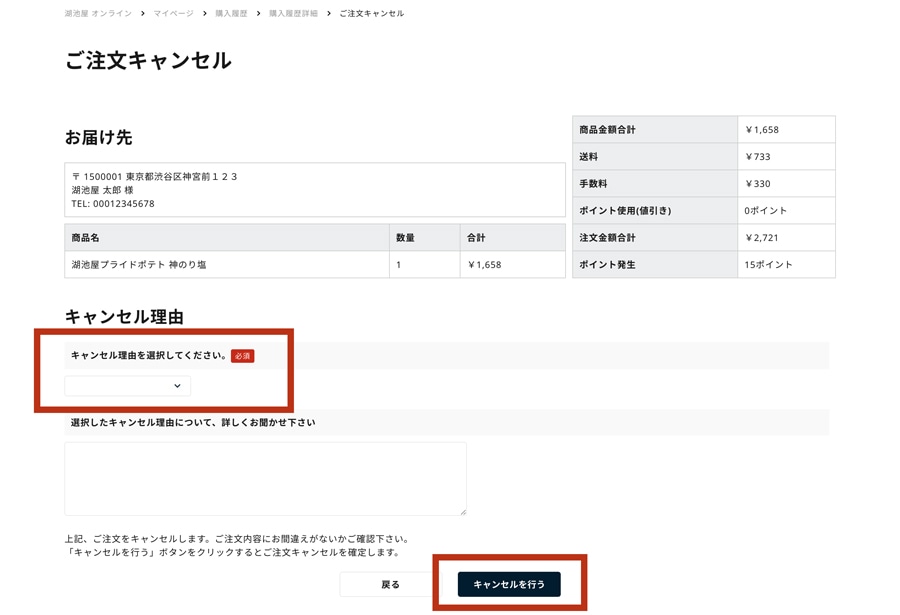Click the 注文金額合計 value ¥2,721
The image size is (900, 615).
[x=762, y=238]
